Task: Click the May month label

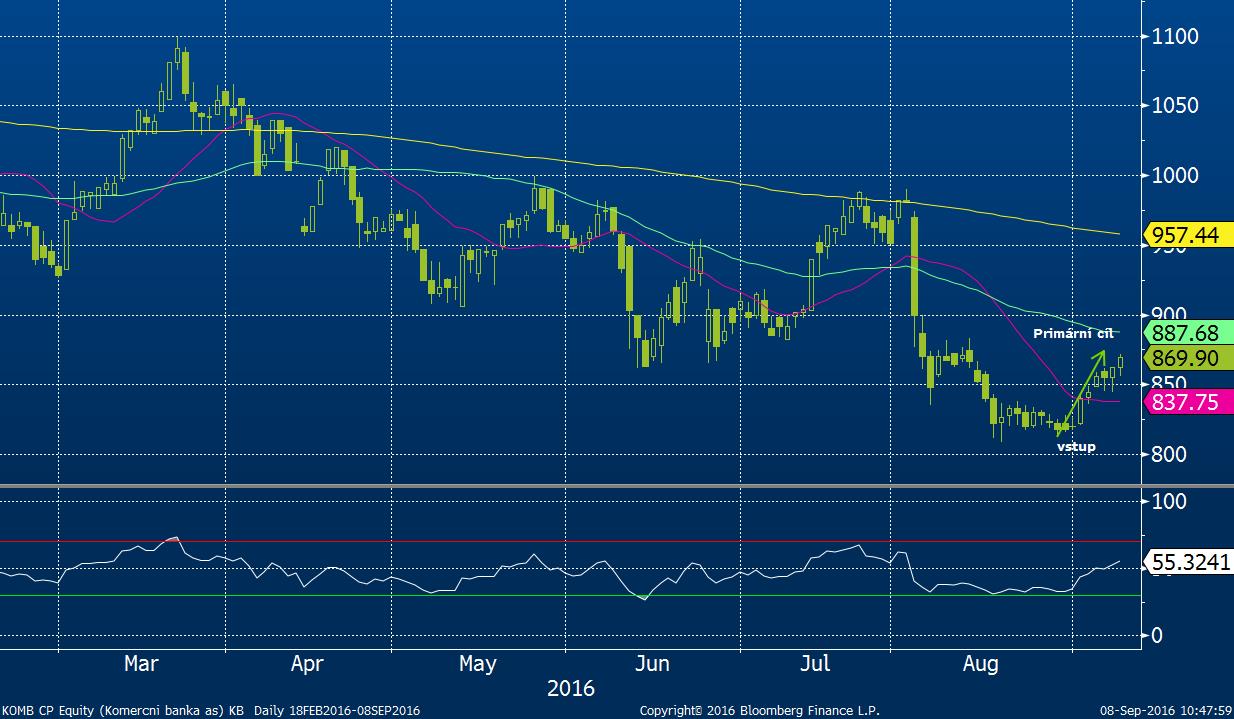Action: 478,663
